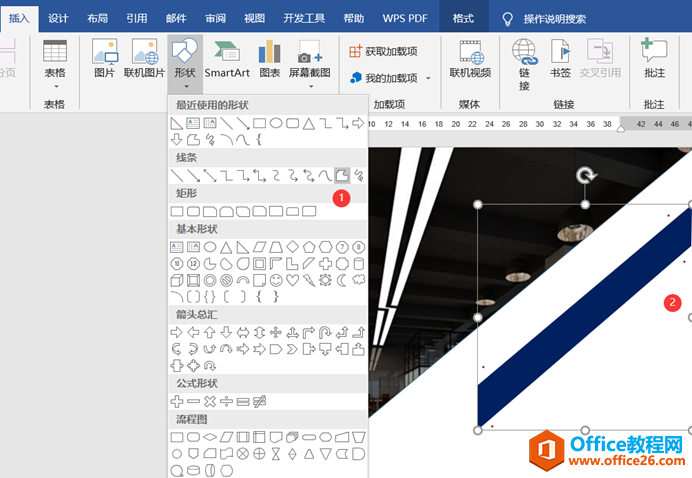
Task: Select the right arrow in 箭头总汇
Action: pyautogui.click(x=177, y=332)
